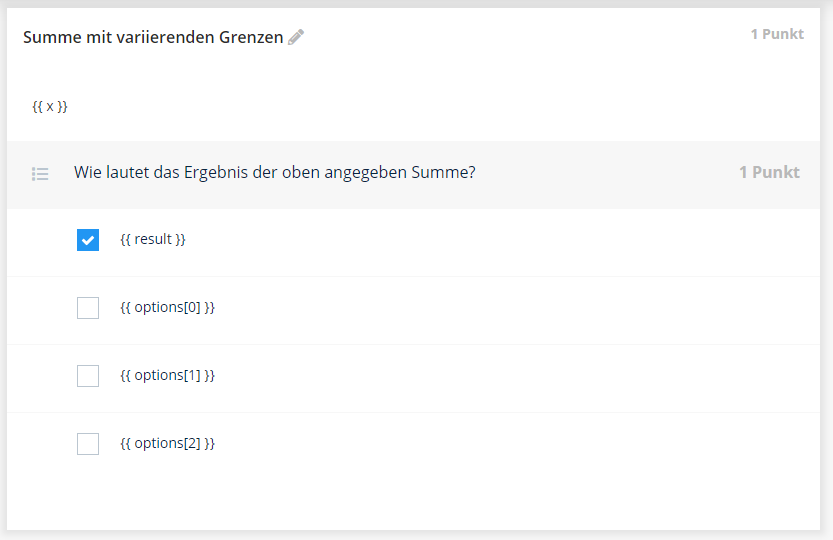
Task: Enable the {{ options[1] }} checkbox
Action: click(x=88, y=376)
